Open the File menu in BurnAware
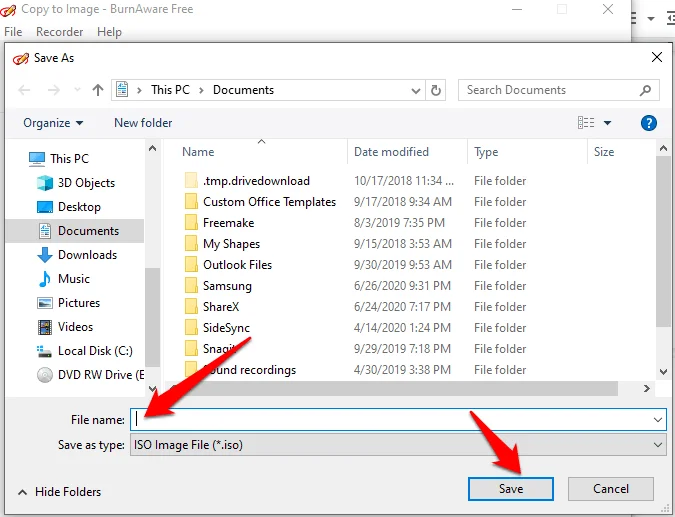 point(13,32)
